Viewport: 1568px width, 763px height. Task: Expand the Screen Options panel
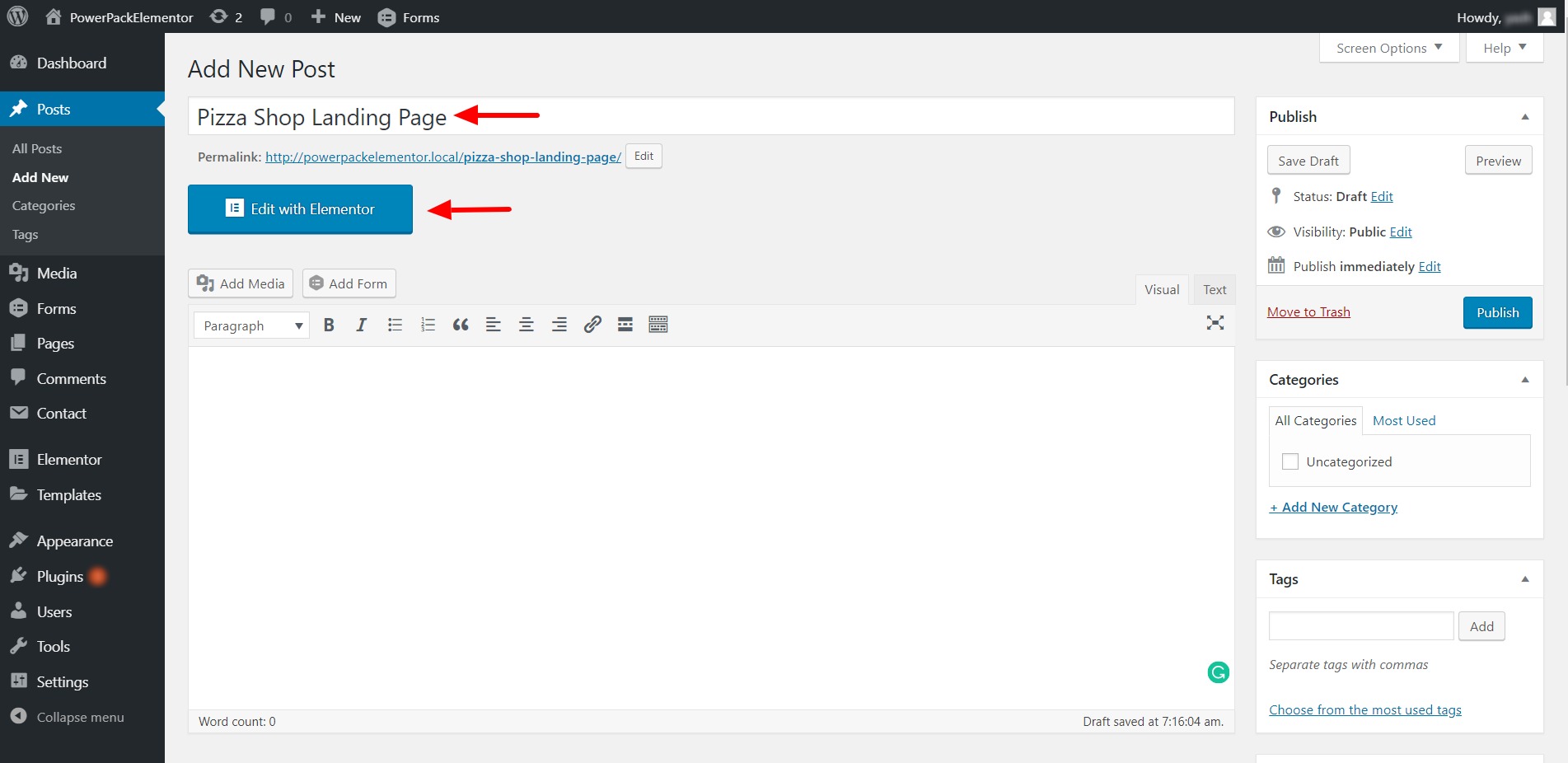point(1389,48)
